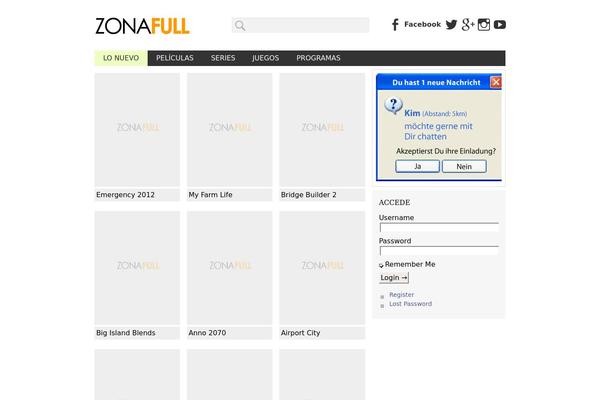The image size is (600, 400).
Task: Click the Nein button
Action: click(x=464, y=167)
